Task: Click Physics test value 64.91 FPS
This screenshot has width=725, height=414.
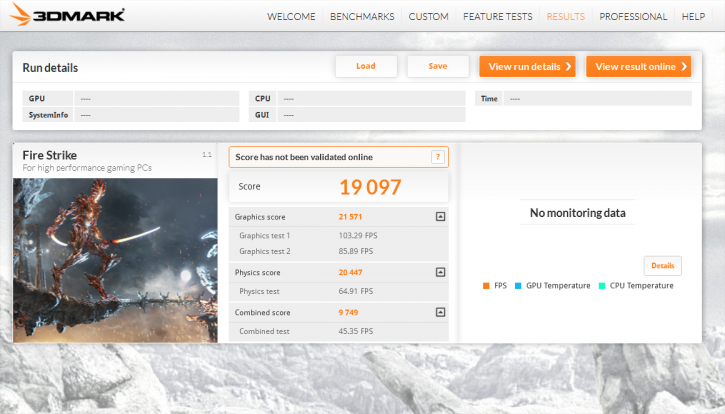Action: [356, 291]
